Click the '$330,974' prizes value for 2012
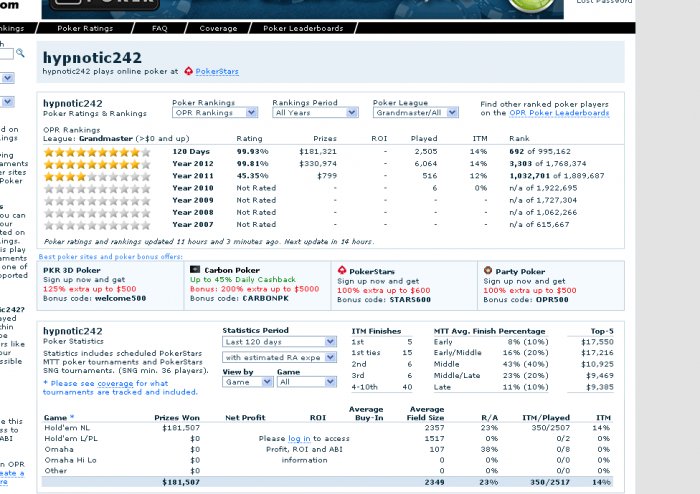This screenshot has width=700, height=494. click(x=318, y=164)
